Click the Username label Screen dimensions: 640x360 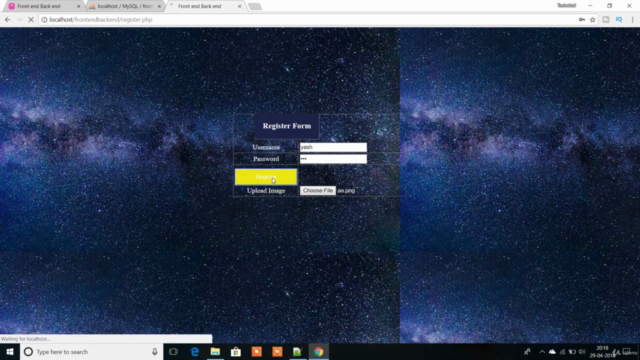point(266,147)
